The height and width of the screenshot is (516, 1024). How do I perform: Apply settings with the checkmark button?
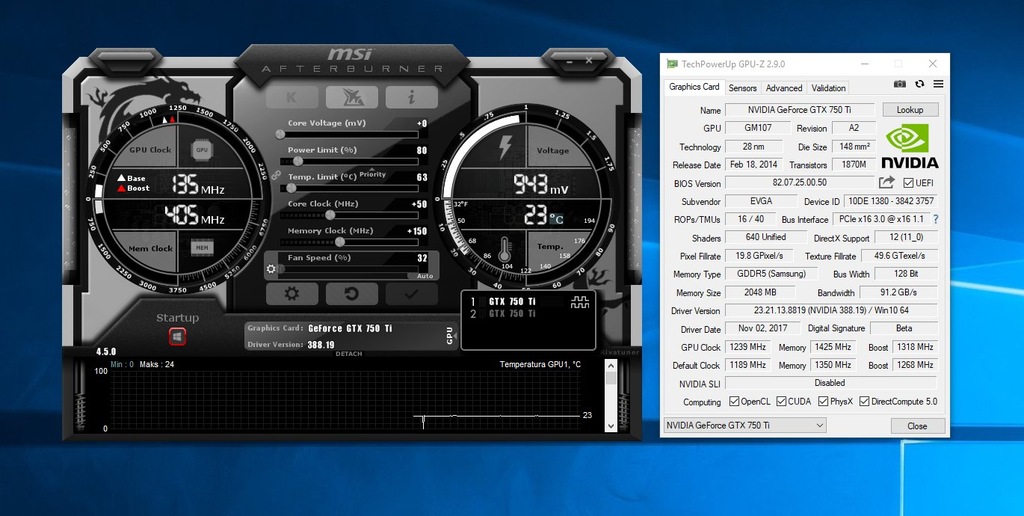click(x=411, y=294)
